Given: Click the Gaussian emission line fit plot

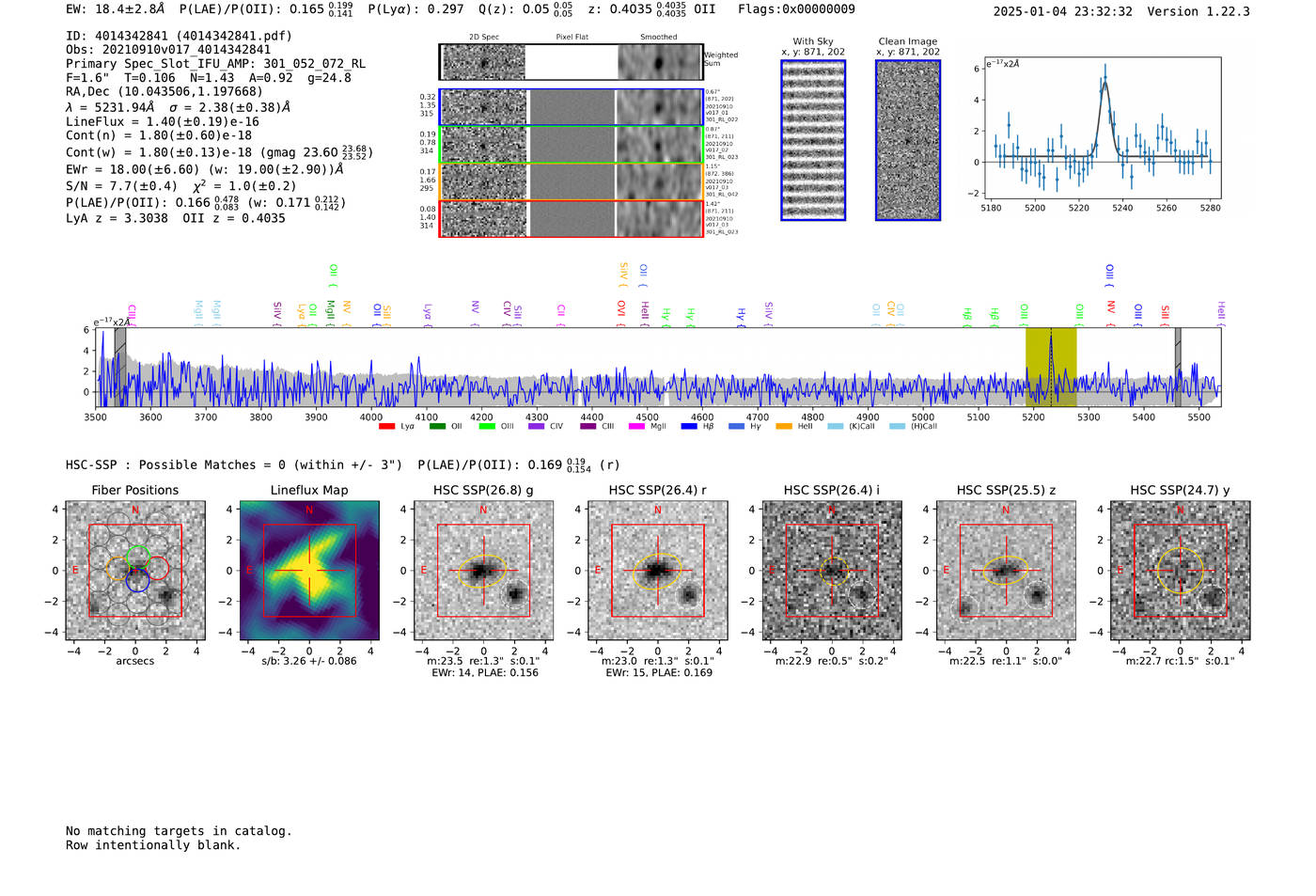Looking at the screenshot, I should pyautogui.click(x=1101, y=129).
